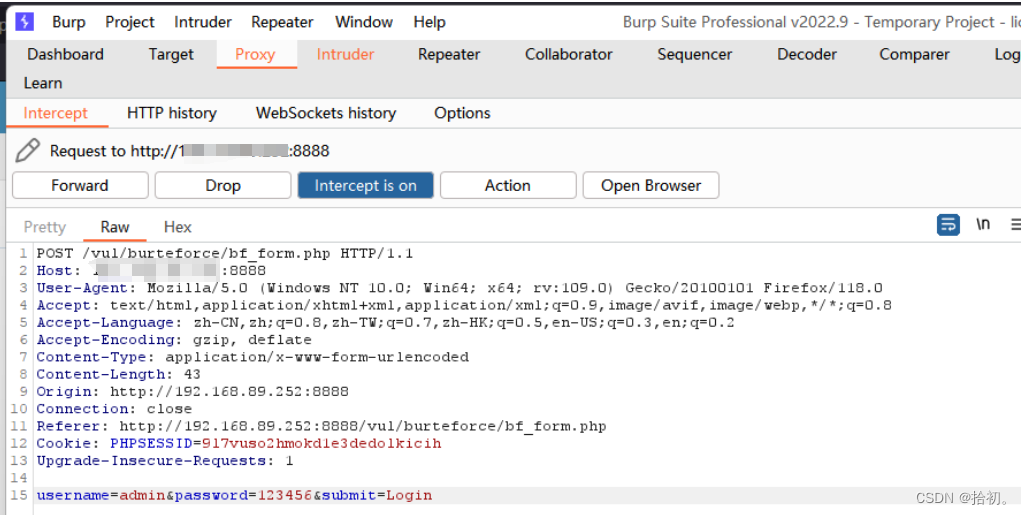Open the Sequencer tab

694,54
